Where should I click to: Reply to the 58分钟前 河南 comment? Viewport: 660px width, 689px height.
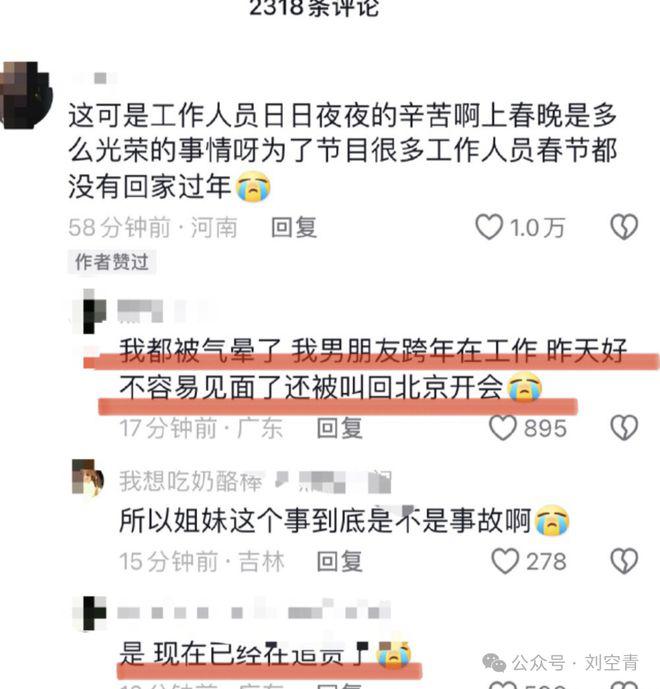(294, 228)
